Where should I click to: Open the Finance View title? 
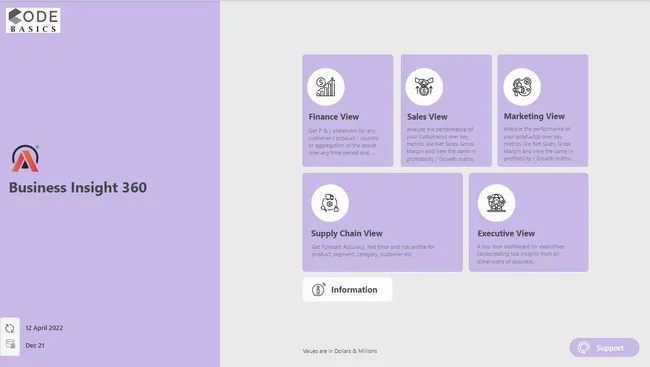[334, 117]
